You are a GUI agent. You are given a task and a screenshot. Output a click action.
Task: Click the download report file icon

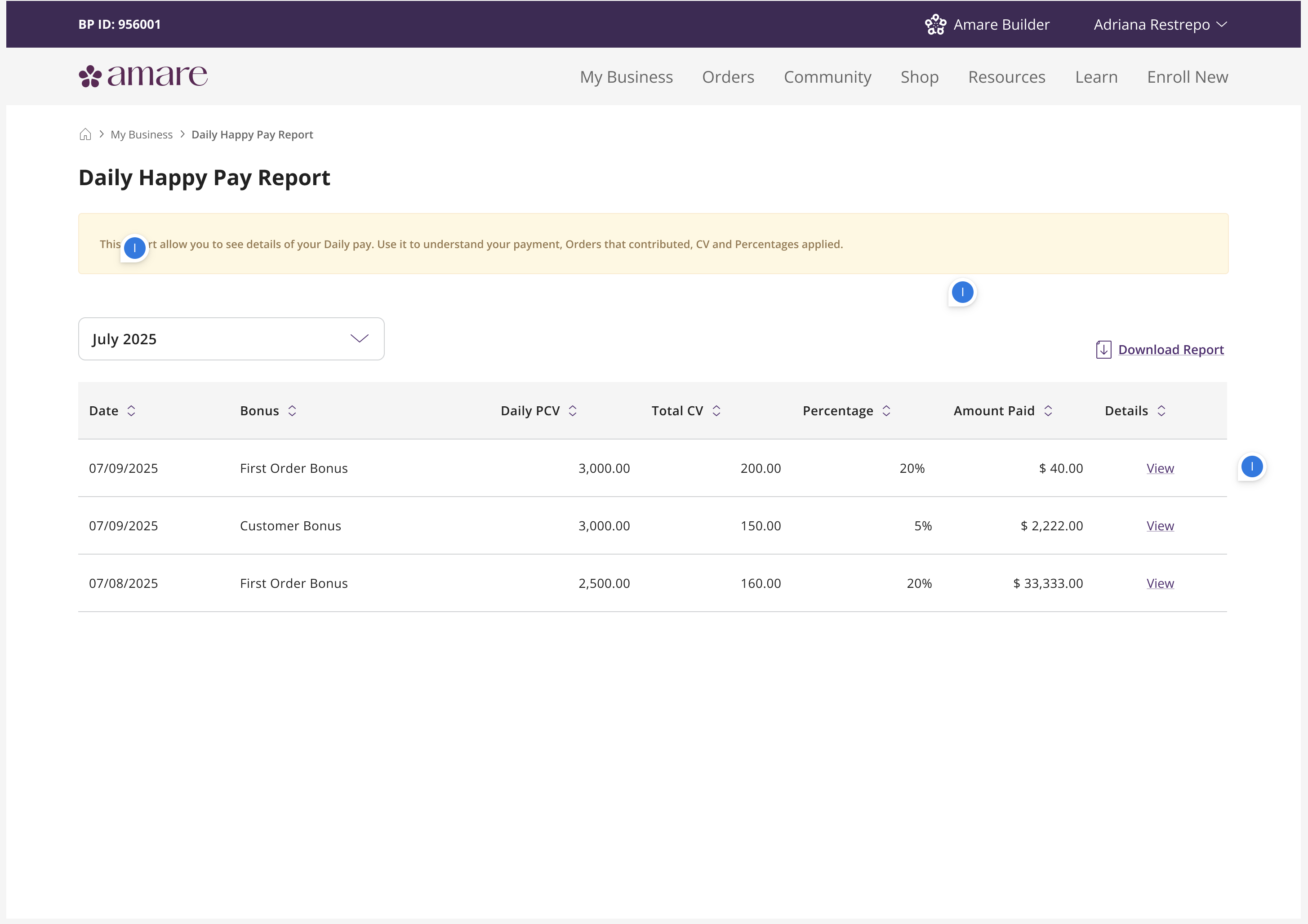pyautogui.click(x=1103, y=349)
